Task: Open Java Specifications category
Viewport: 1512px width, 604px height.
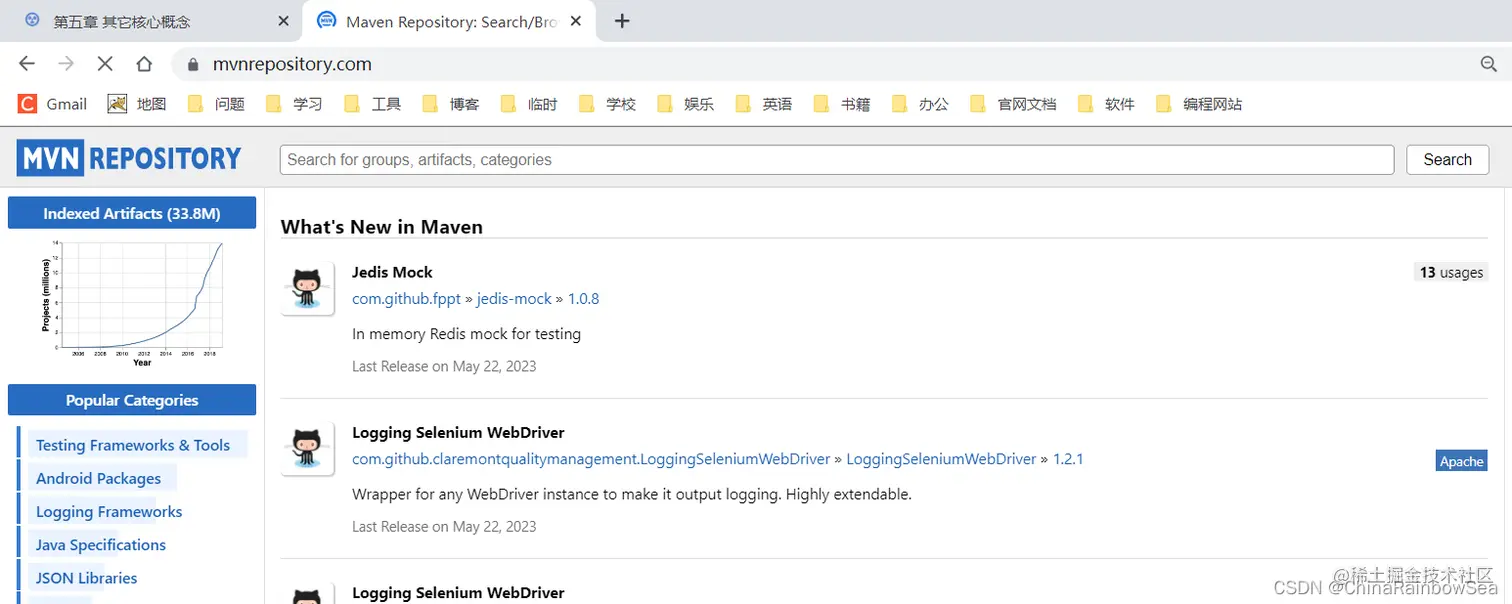Action: click(x=101, y=545)
